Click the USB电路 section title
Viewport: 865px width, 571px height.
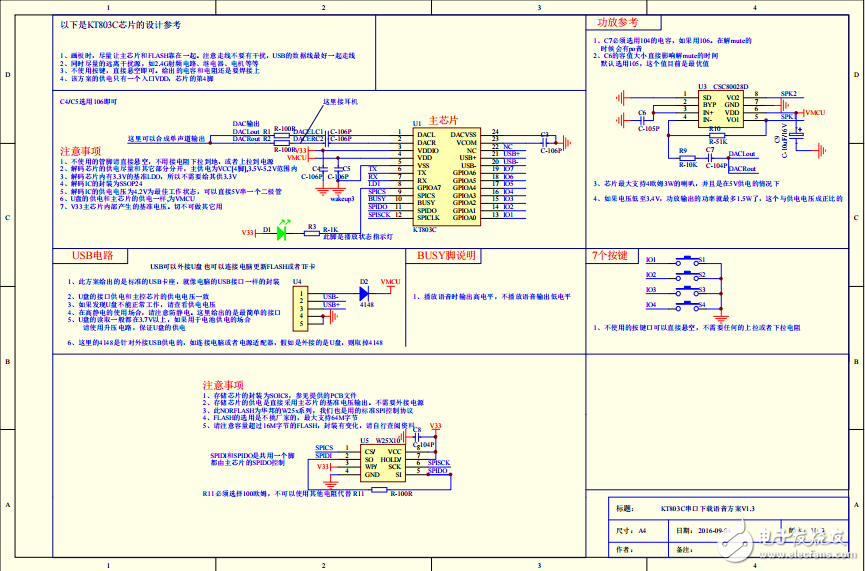coord(93,255)
